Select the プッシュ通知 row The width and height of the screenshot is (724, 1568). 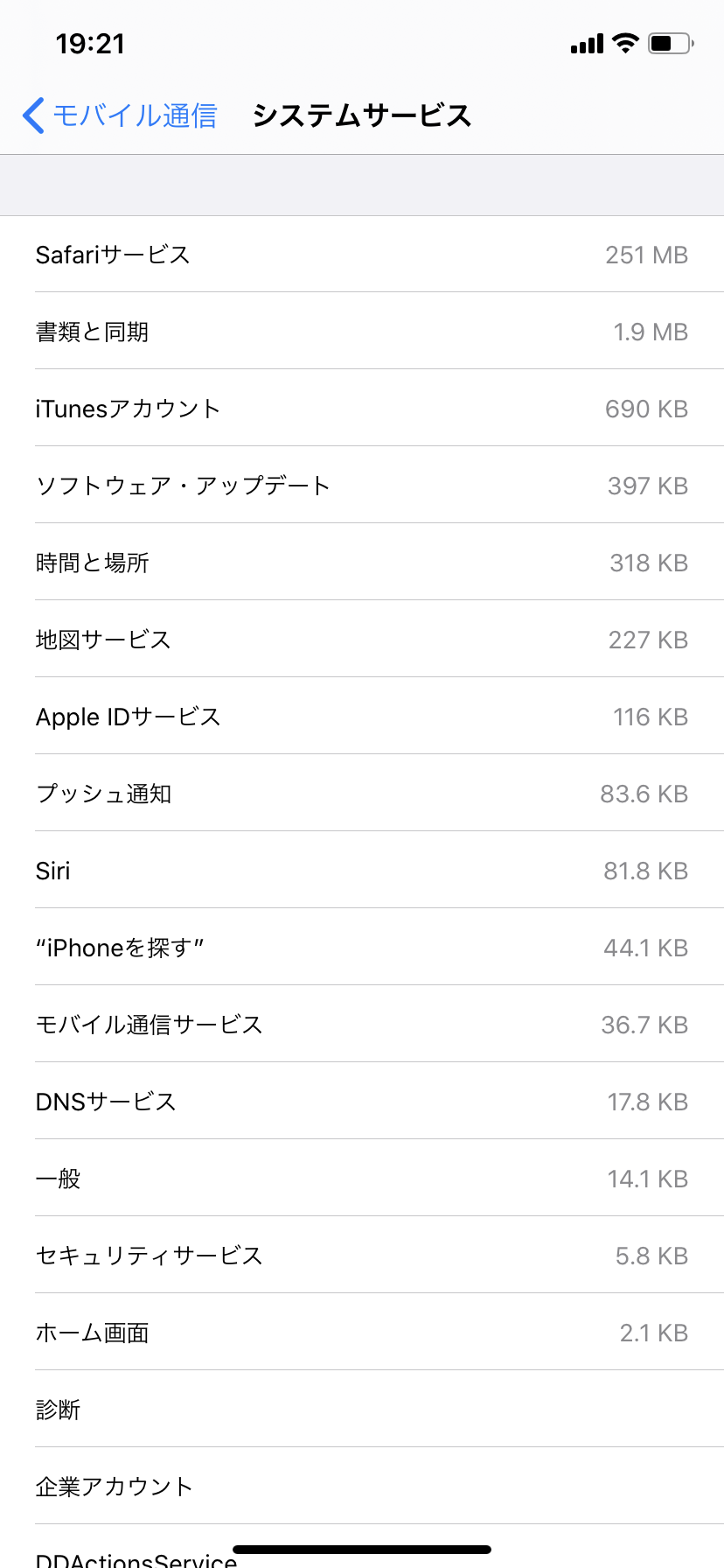click(362, 794)
